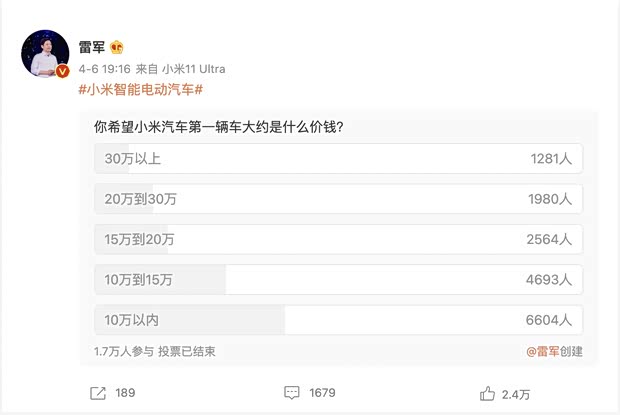Select the 10万到15万 poll option
This screenshot has height=415, width=620.
(x=337, y=279)
